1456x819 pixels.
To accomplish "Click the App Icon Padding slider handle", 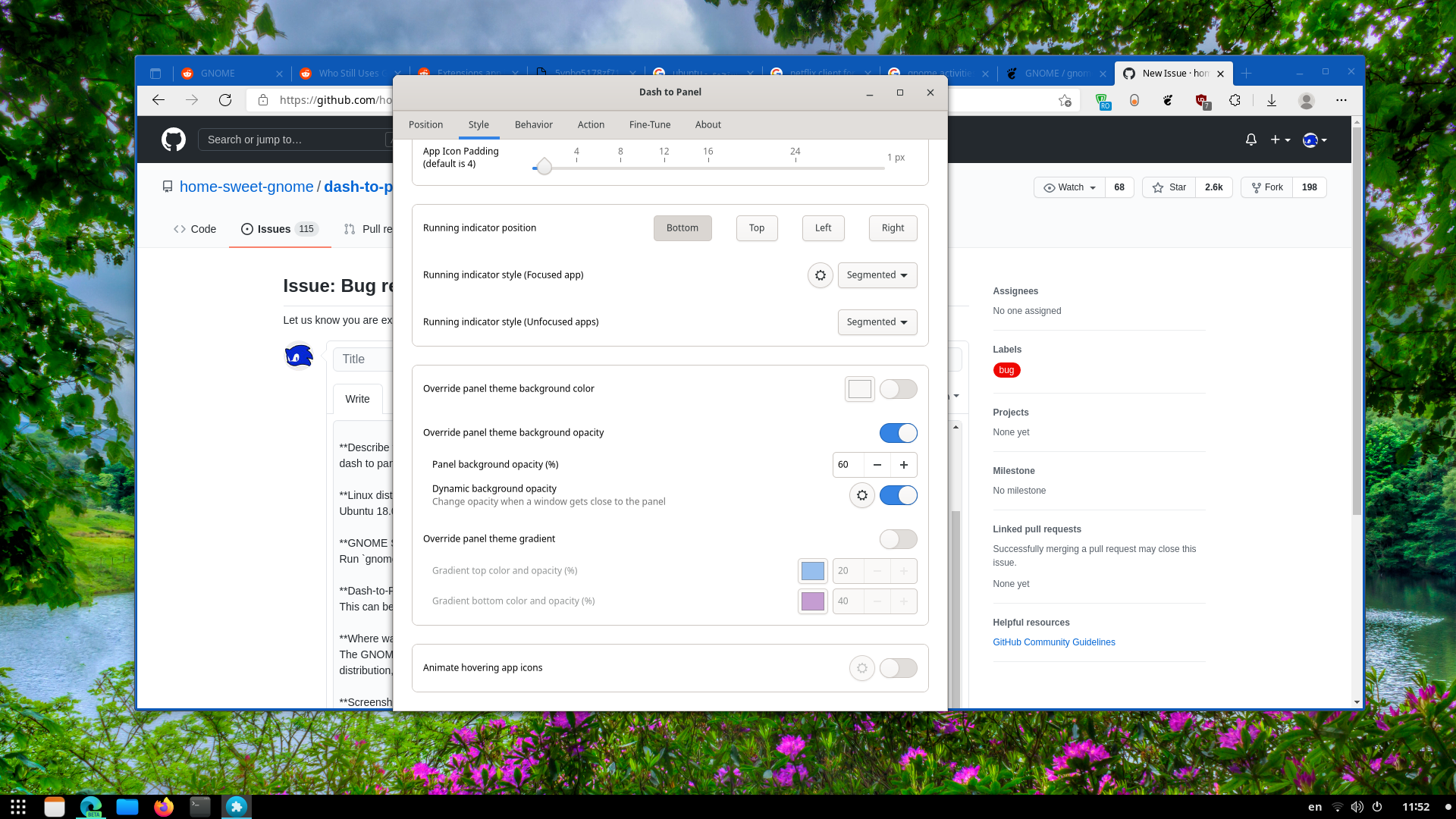I will pos(544,167).
